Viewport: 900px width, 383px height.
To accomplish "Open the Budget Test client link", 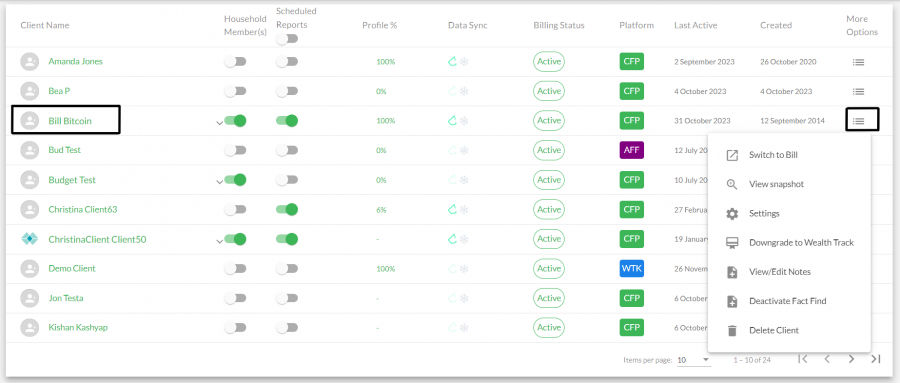I will (x=72, y=180).
